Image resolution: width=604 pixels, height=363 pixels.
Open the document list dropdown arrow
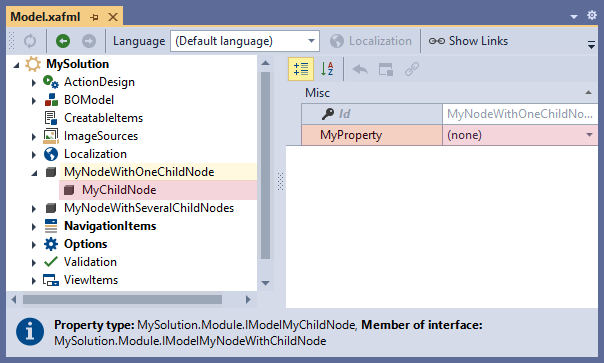click(574, 17)
